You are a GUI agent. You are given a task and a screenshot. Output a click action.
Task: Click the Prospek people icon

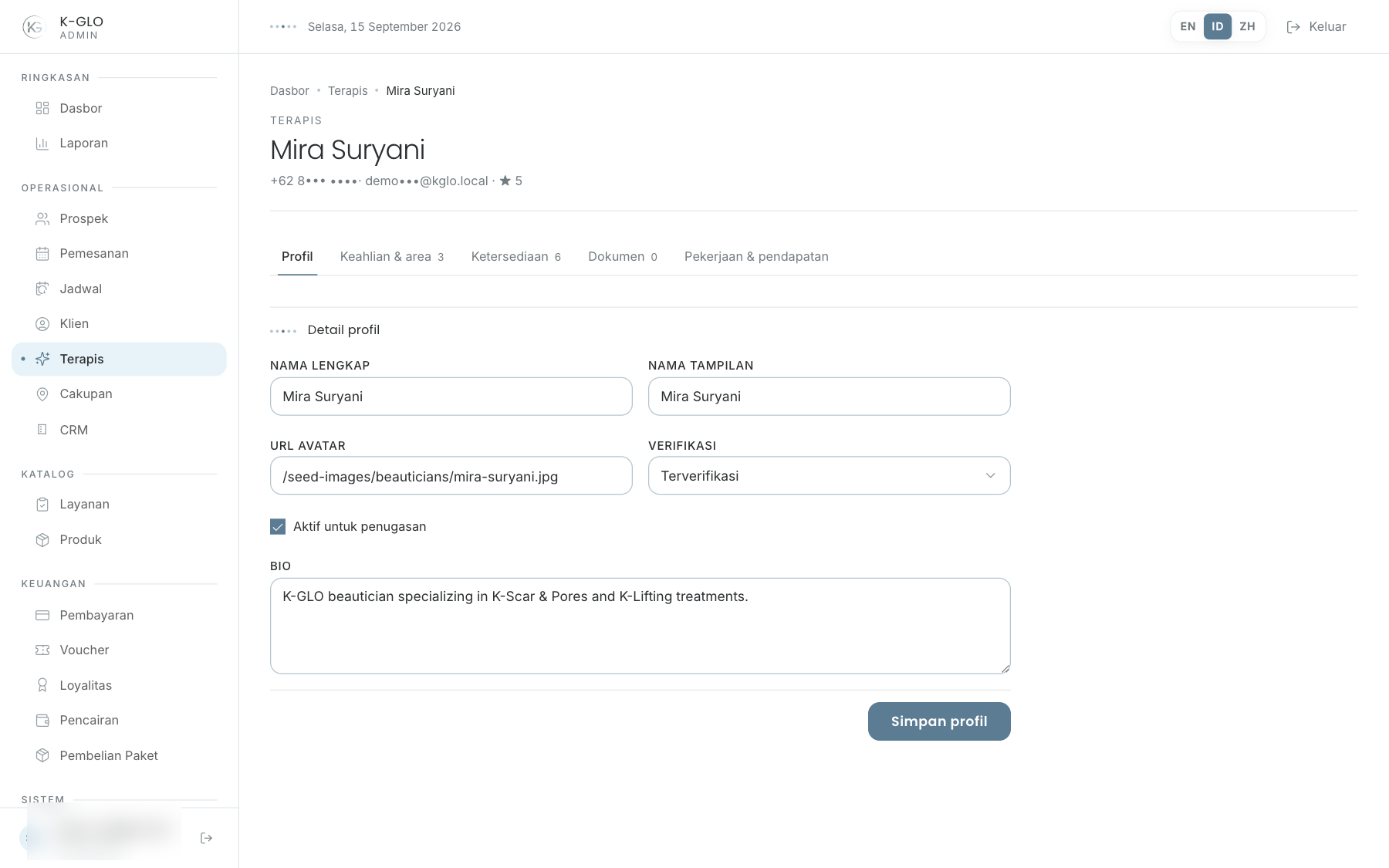(42, 219)
